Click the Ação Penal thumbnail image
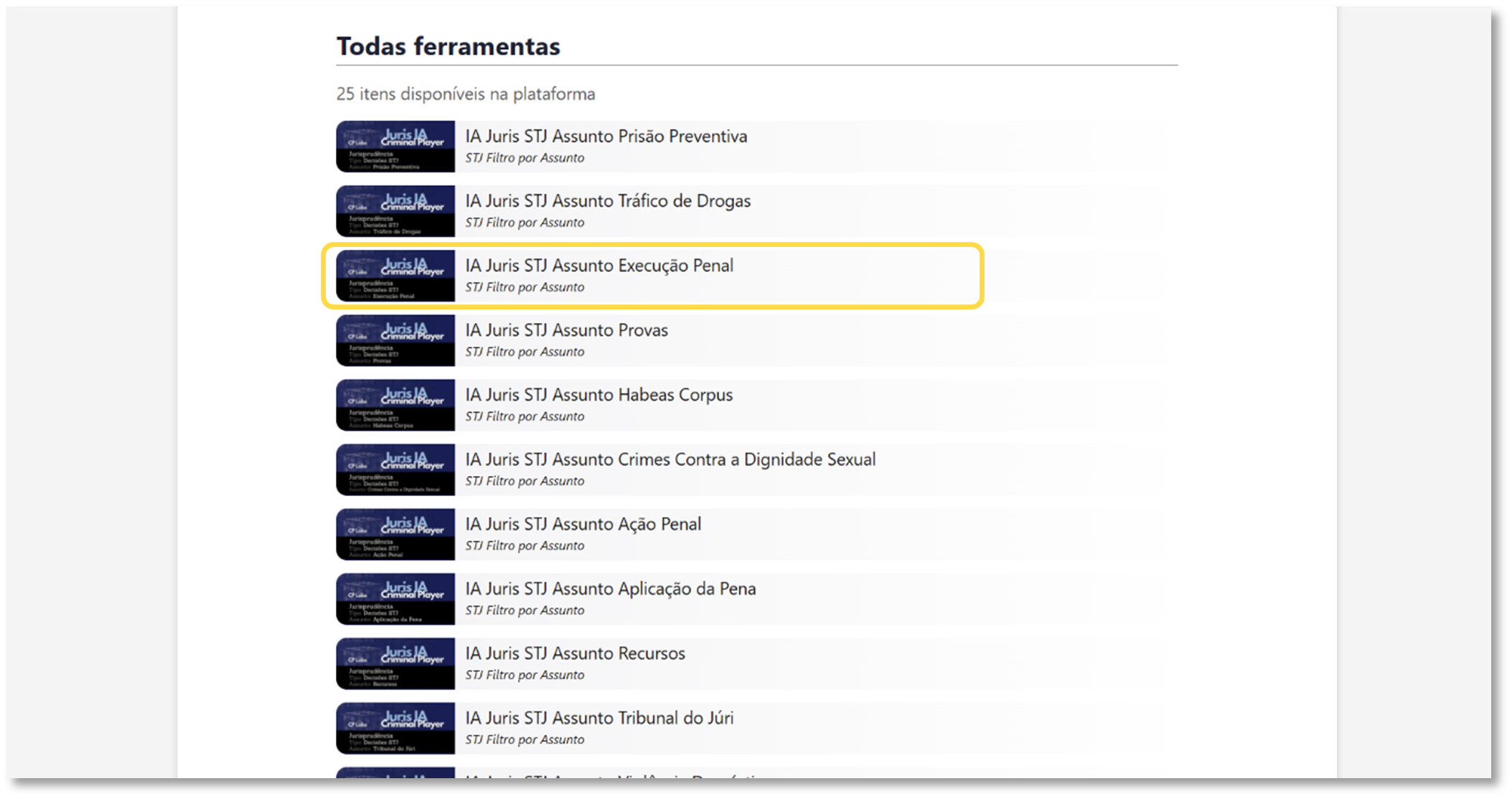This screenshot has height=799, width=1512. click(395, 534)
